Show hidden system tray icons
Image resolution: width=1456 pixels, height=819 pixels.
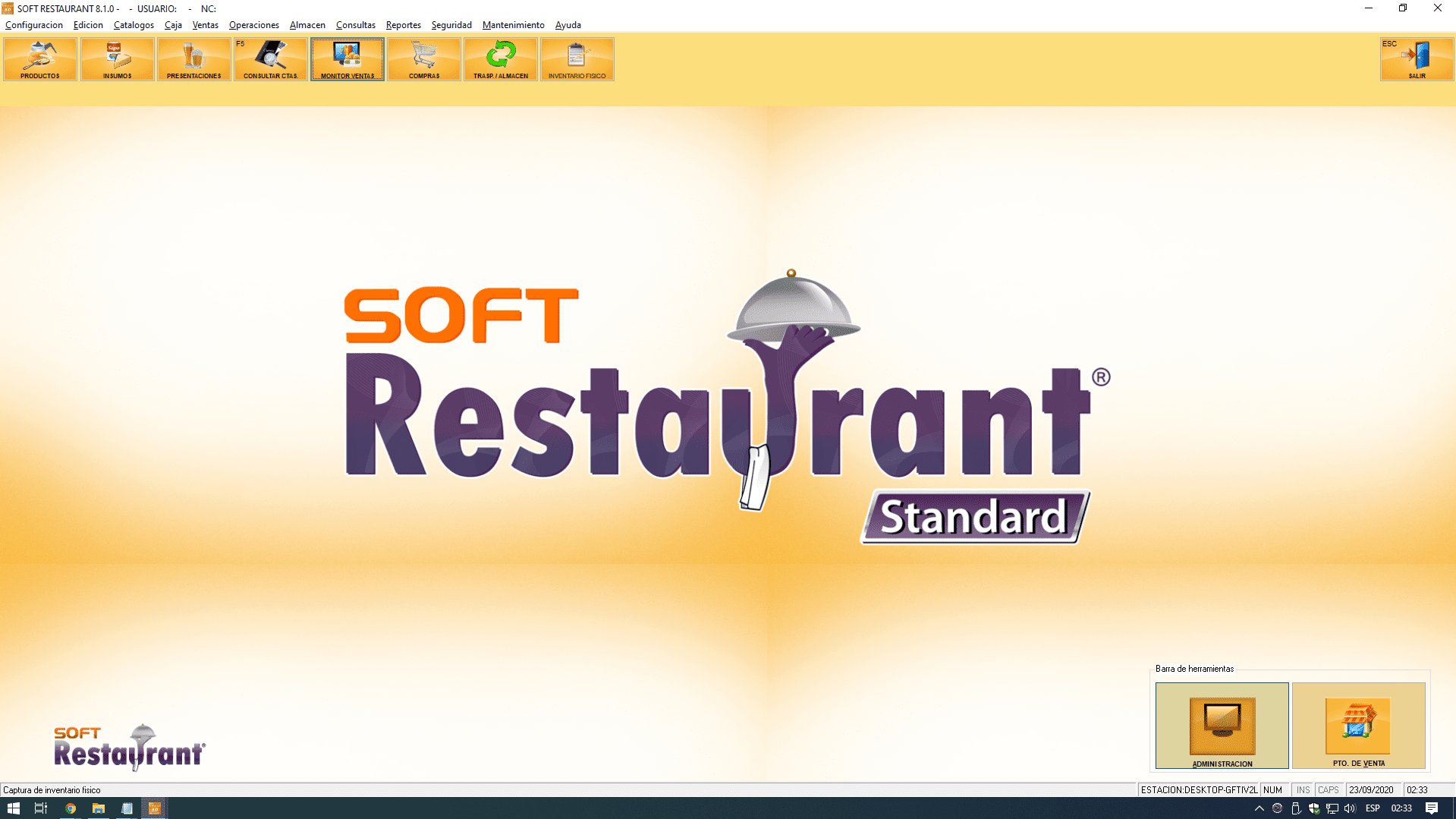click(1259, 808)
